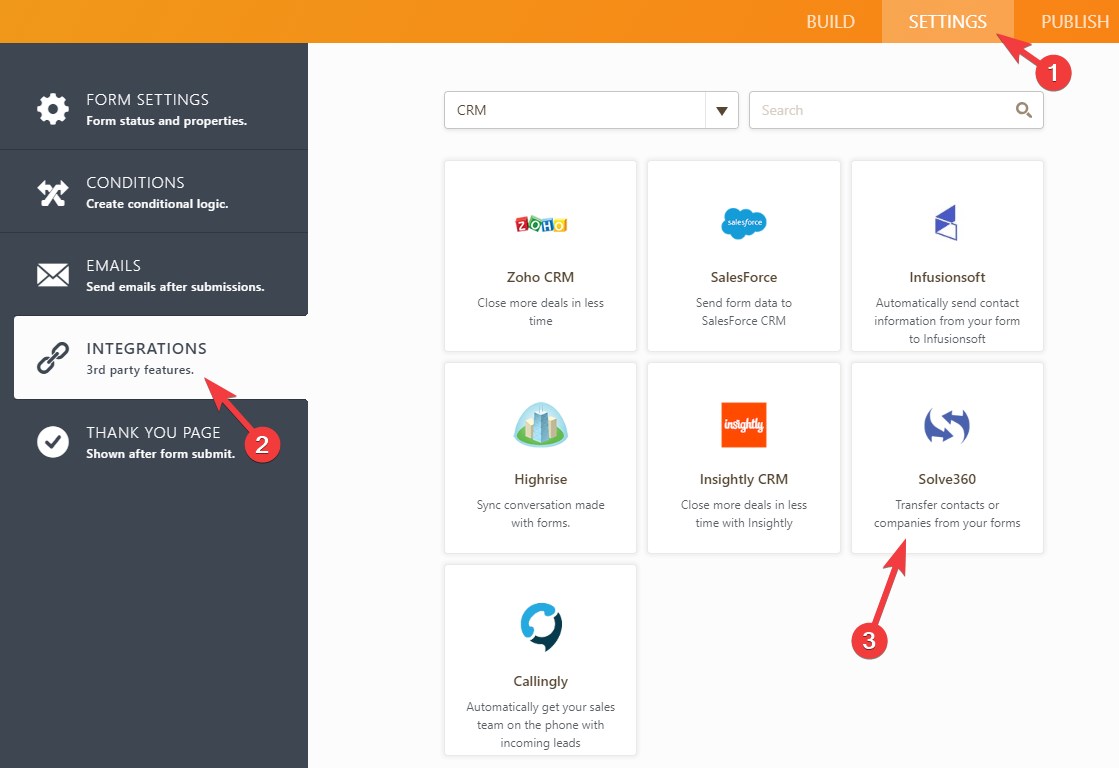Click Callingly's "Automatically get your sales team" description
1119x768 pixels.
[x=540, y=724]
